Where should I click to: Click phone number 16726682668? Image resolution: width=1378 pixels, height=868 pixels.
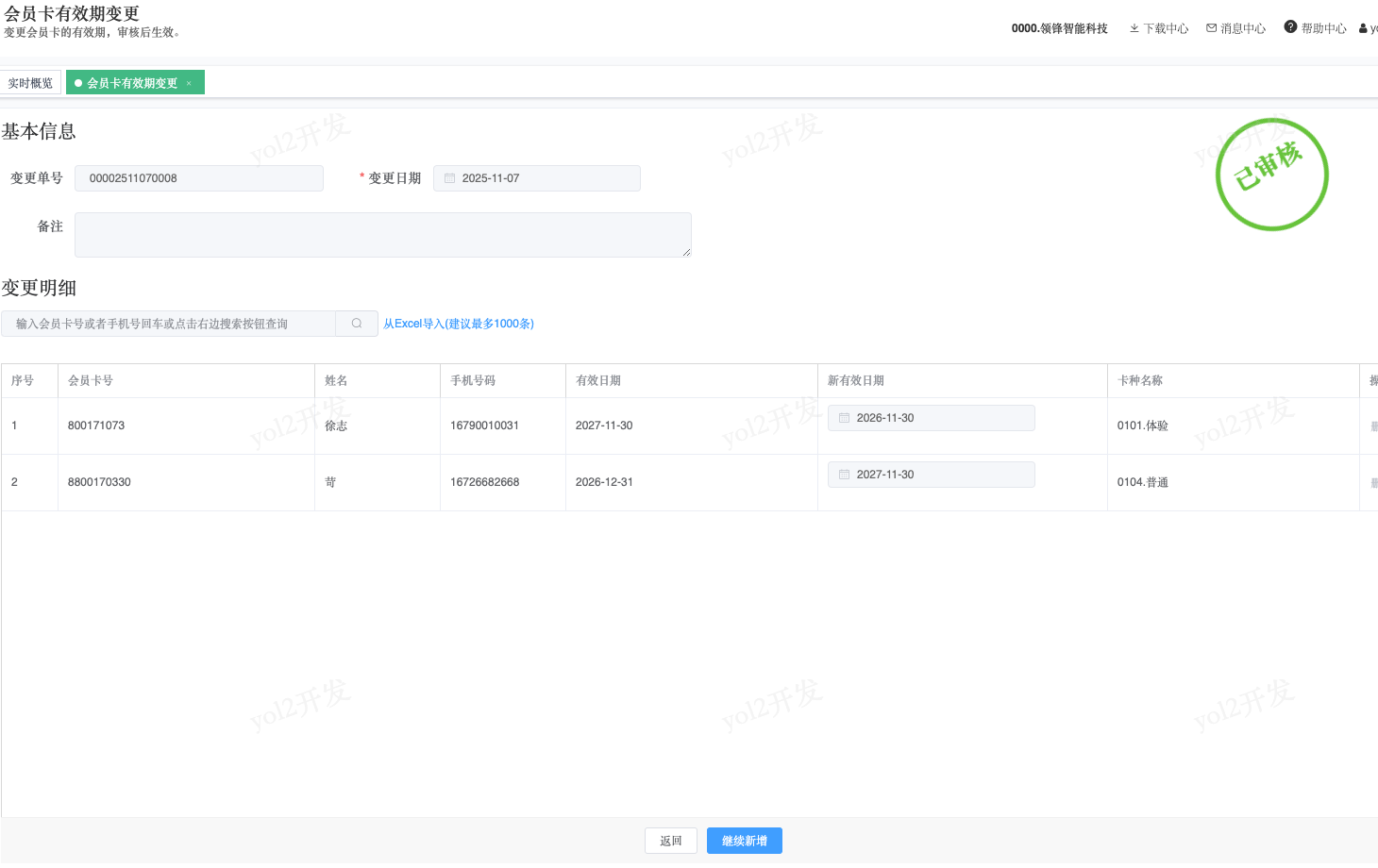click(x=485, y=482)
